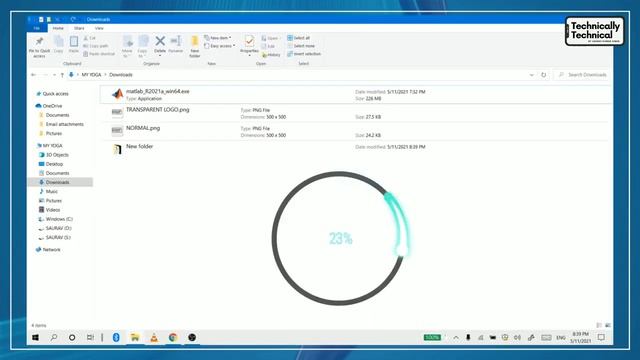Image resolution: width=640 pixels, height=360 pixels.
Task: Select NORMAL.png file
Action: [x=355, y=131]
